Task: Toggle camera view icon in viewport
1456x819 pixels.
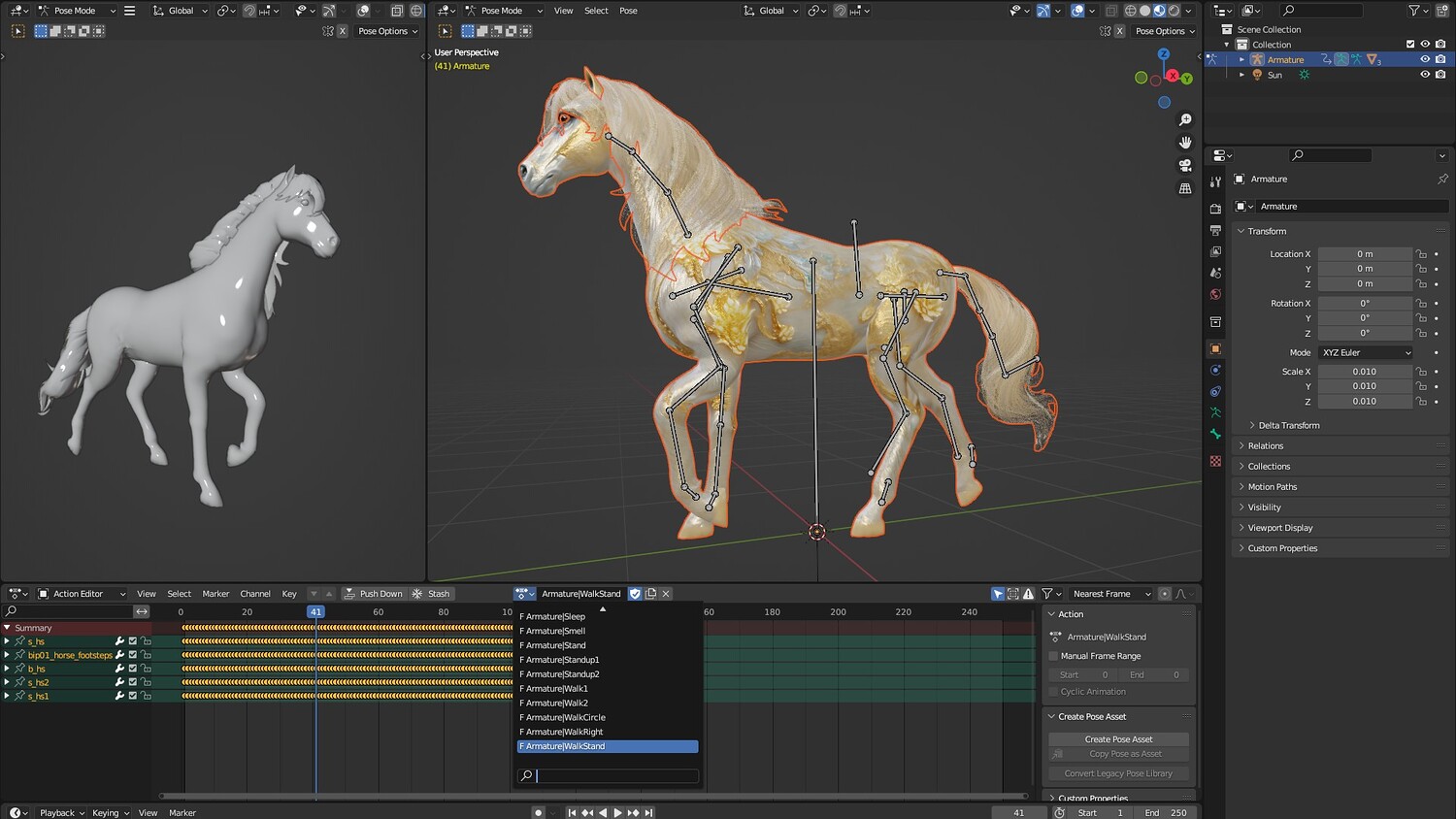Action: point(1185,166)
